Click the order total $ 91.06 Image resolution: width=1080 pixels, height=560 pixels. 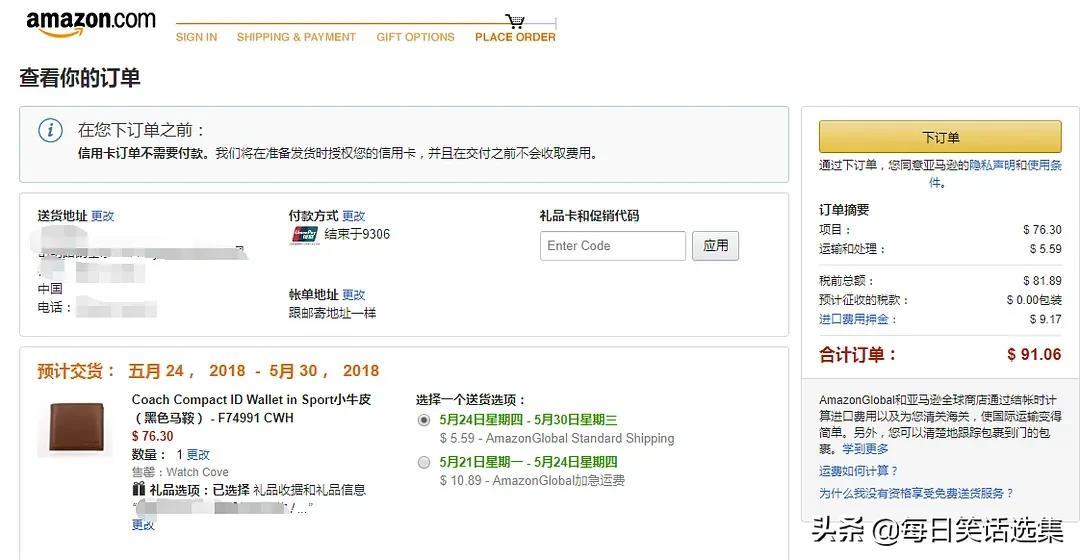pos(1034,355)
